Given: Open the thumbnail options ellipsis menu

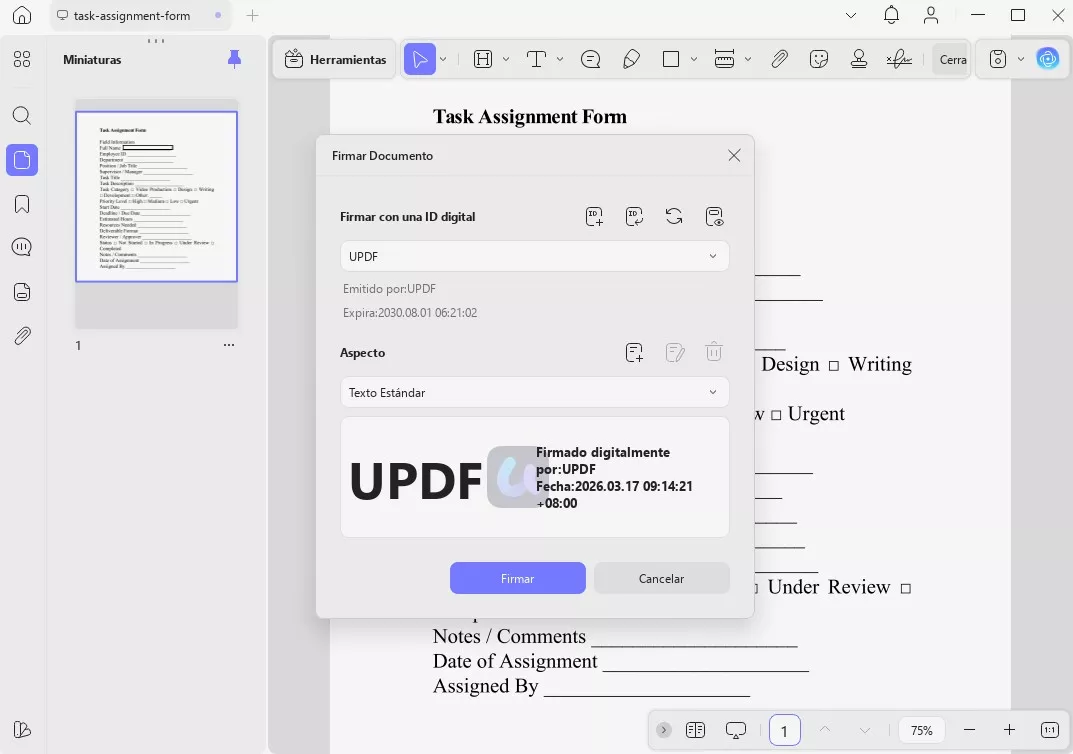Looking at the screenshot, I should point(229,345).
